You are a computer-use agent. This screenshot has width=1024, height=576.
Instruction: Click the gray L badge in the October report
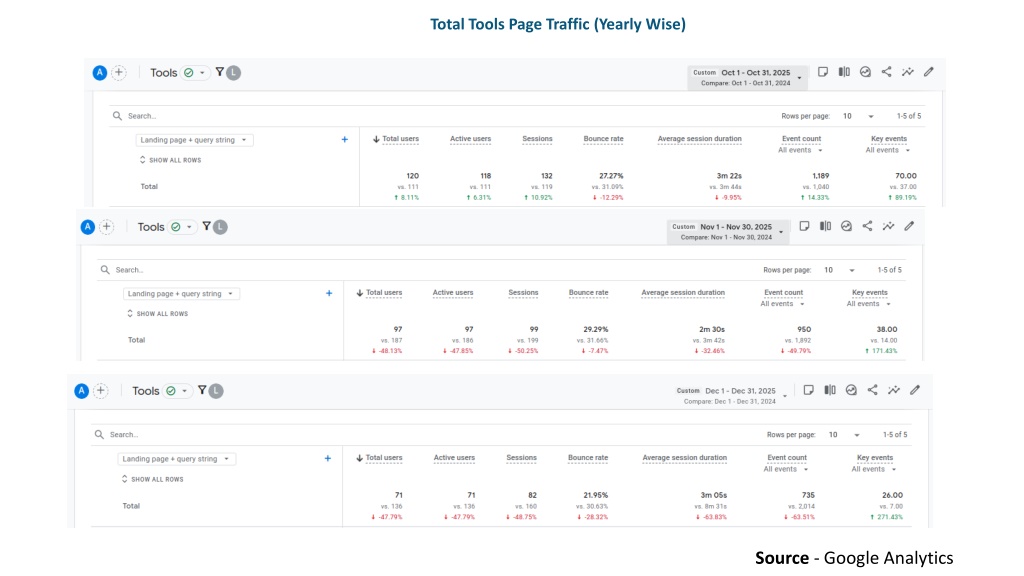234,73
